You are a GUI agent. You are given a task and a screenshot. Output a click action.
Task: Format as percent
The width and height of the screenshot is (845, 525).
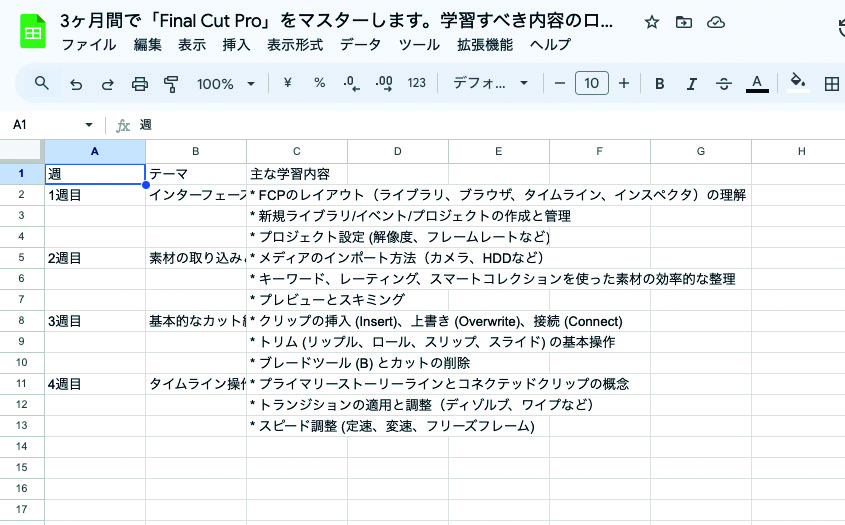pyautogui.click(x=320, y=83)
